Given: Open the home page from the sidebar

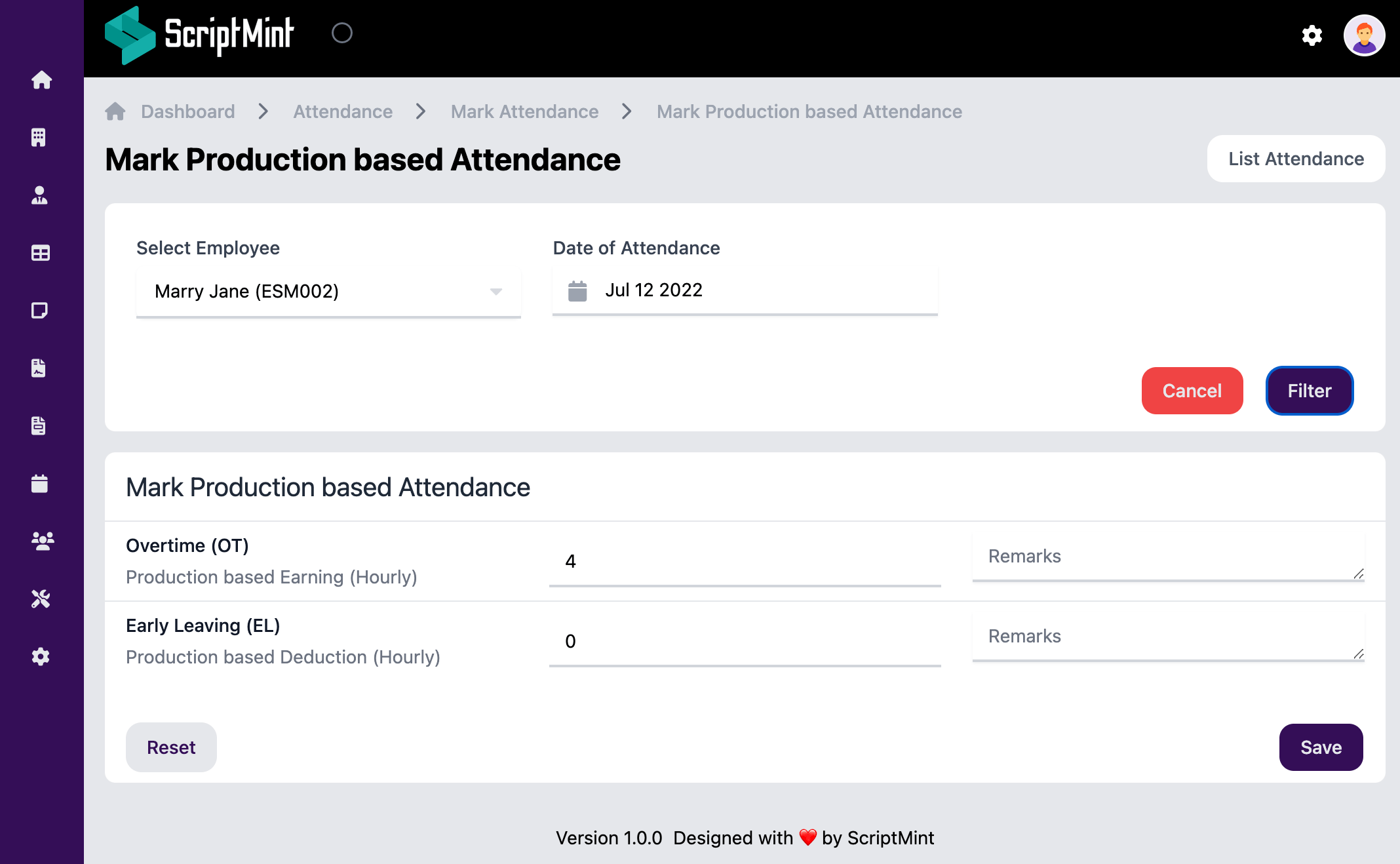Looking at the screenshot, I should (41, 80).
